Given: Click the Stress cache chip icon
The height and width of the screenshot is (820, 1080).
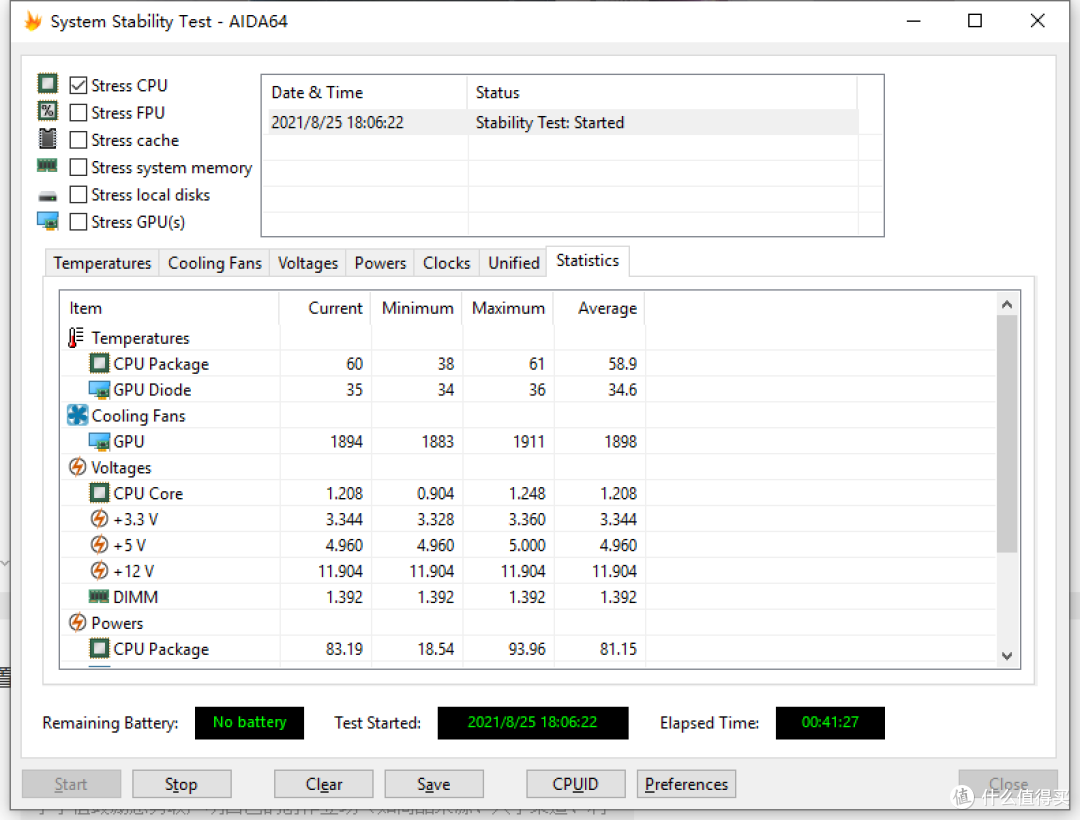Looking at the screenshot, I should point(48,138).
